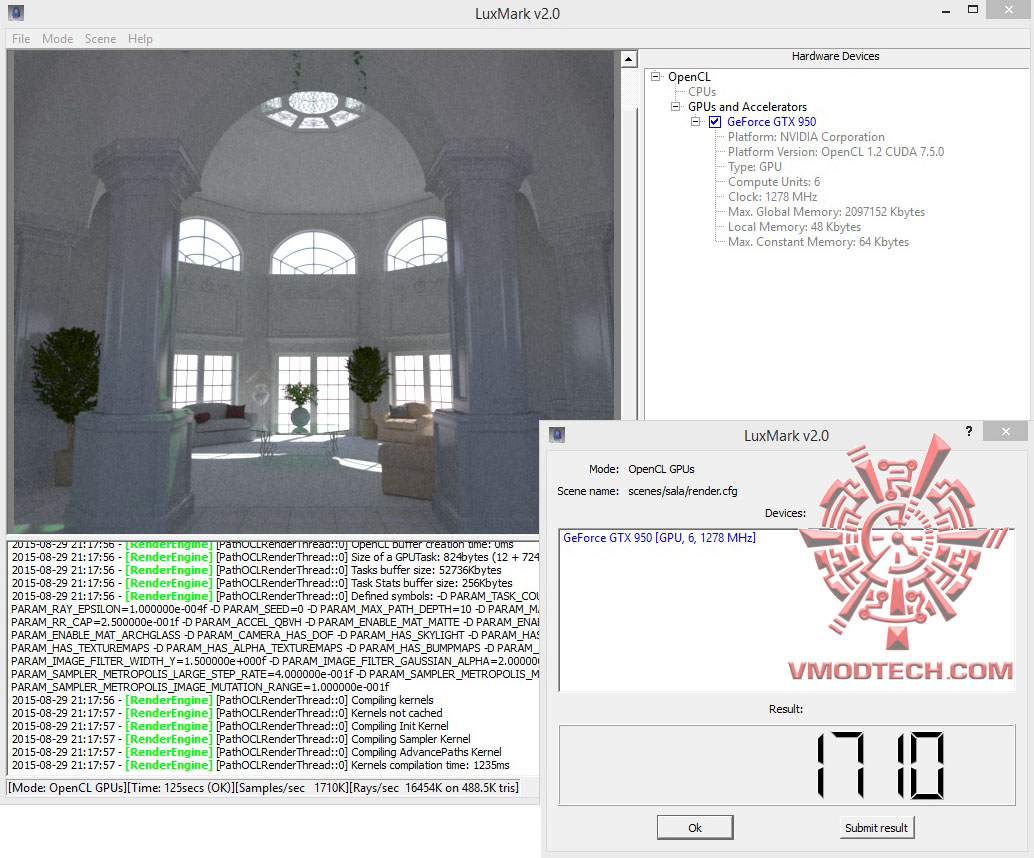The height and width of the screenshot is (858, 1034).
Task: Click the OpenCL GPUs mode value
Action: (661, 470)
